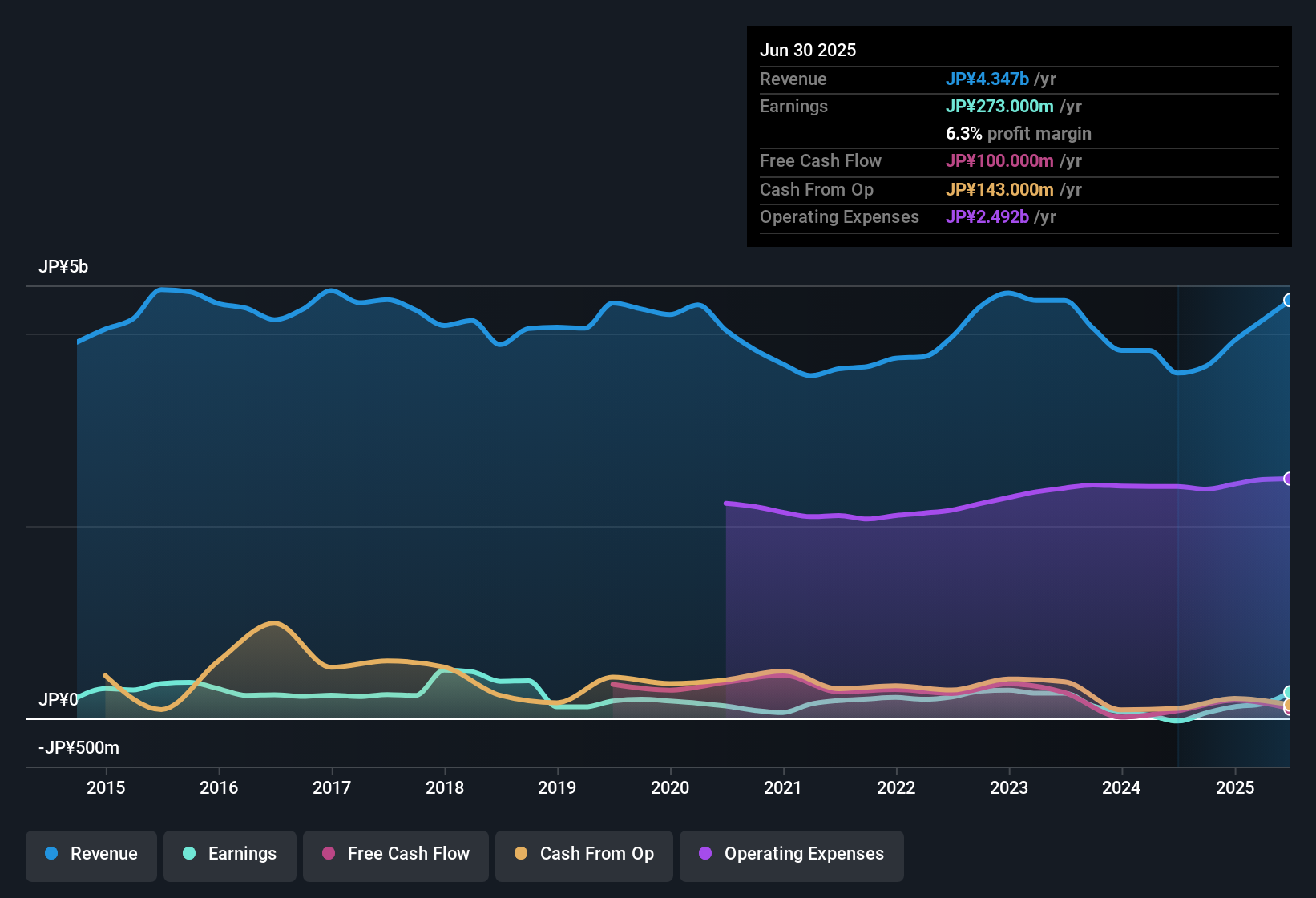The height and width of the screenshot is (898, 1316).
Task: Click the Jun 30 2025 tooltip date
Action: tap(808, 50)
